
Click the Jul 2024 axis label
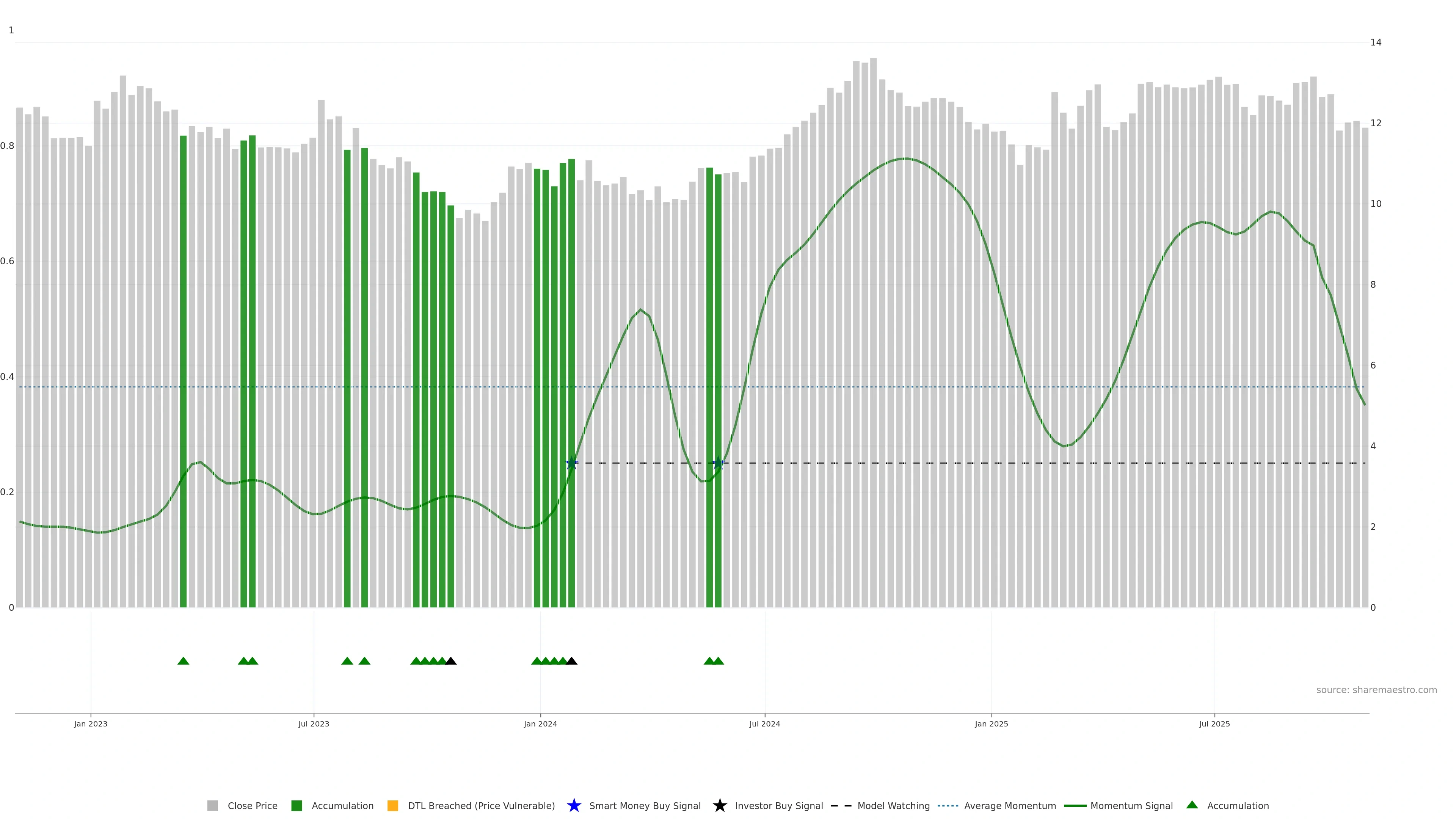[765, 724]
